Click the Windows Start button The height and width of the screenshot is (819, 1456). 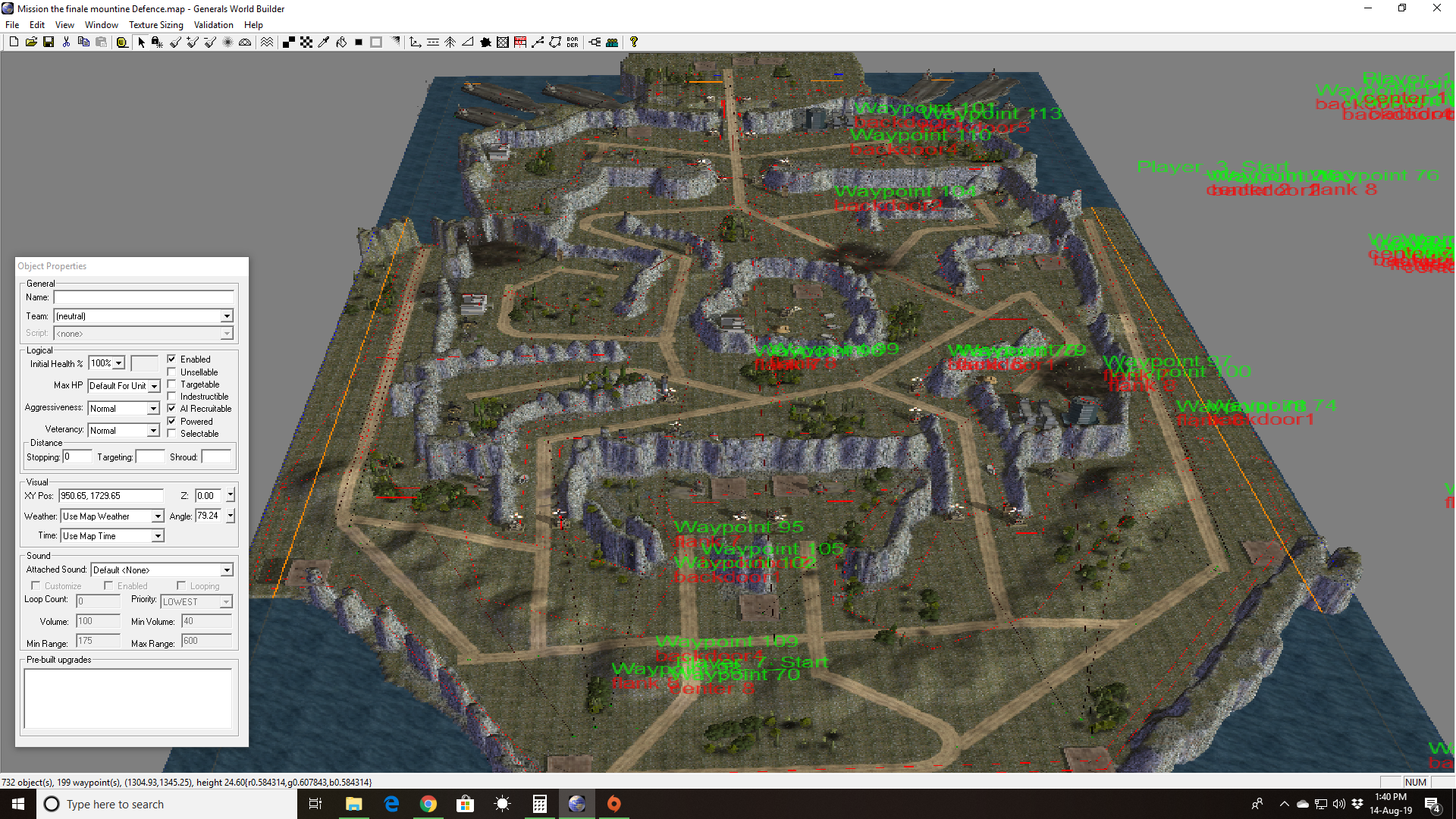point(18,804)
